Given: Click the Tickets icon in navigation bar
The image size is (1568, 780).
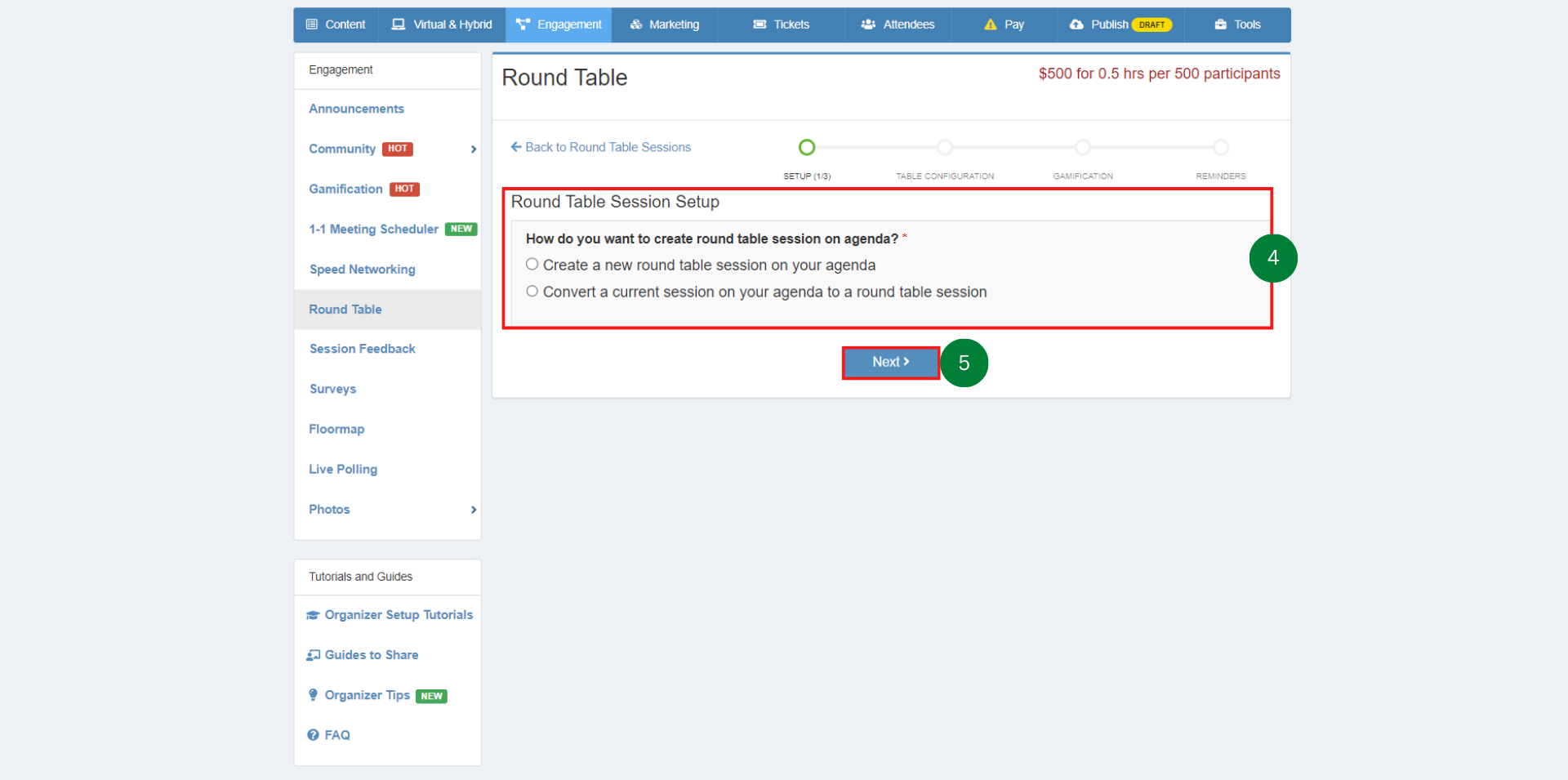Looking at the screenshot, I should (759, 25).
